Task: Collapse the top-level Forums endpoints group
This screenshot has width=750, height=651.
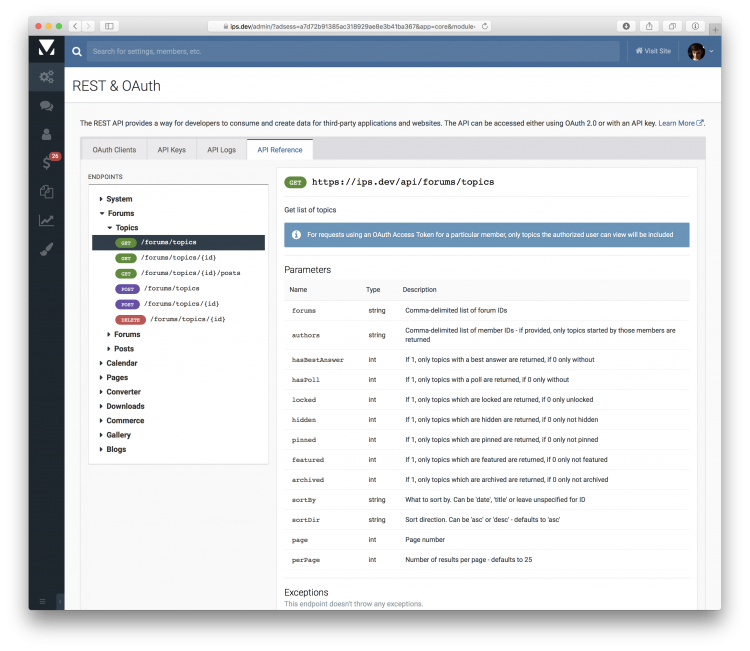Action: pos(117,213)
